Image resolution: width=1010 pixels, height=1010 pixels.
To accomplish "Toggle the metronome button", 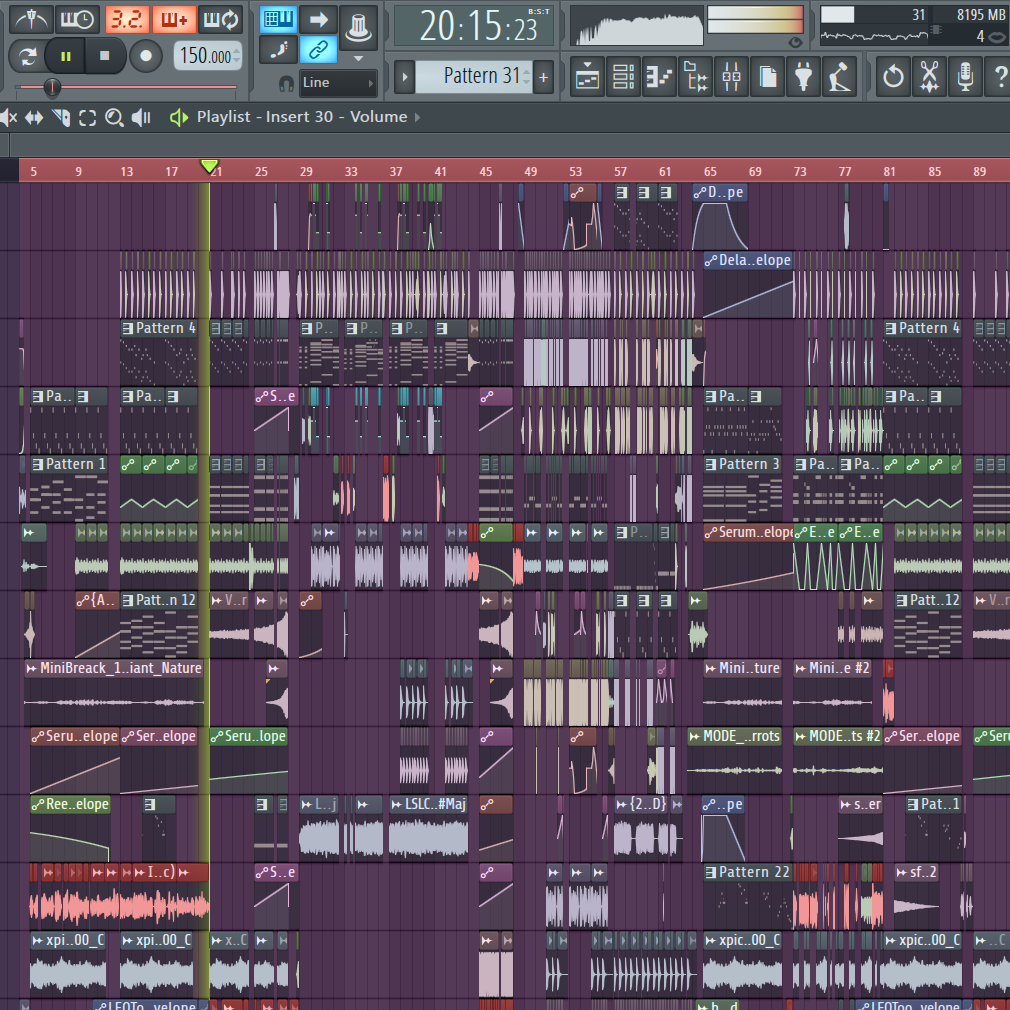I will tap(30, 19).
